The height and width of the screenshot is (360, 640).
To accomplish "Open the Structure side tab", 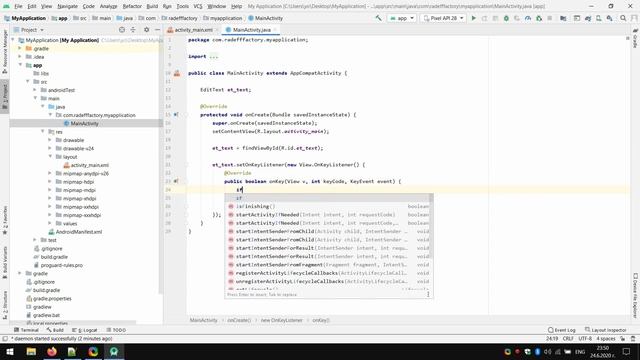I will (4, 304).
